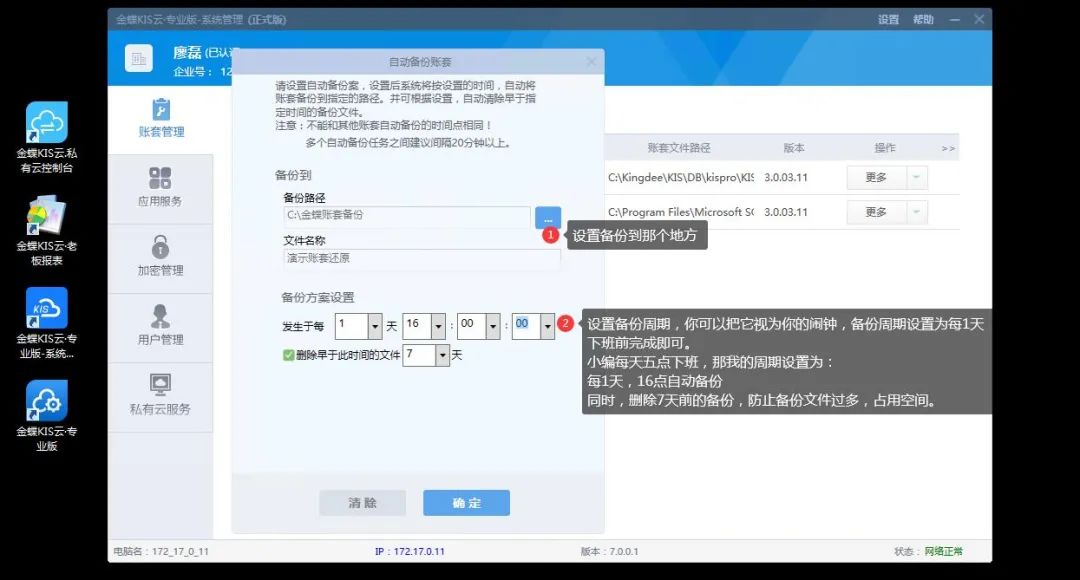
Task: Open the minutes dropdown after the hour
Action: [492, 327]
